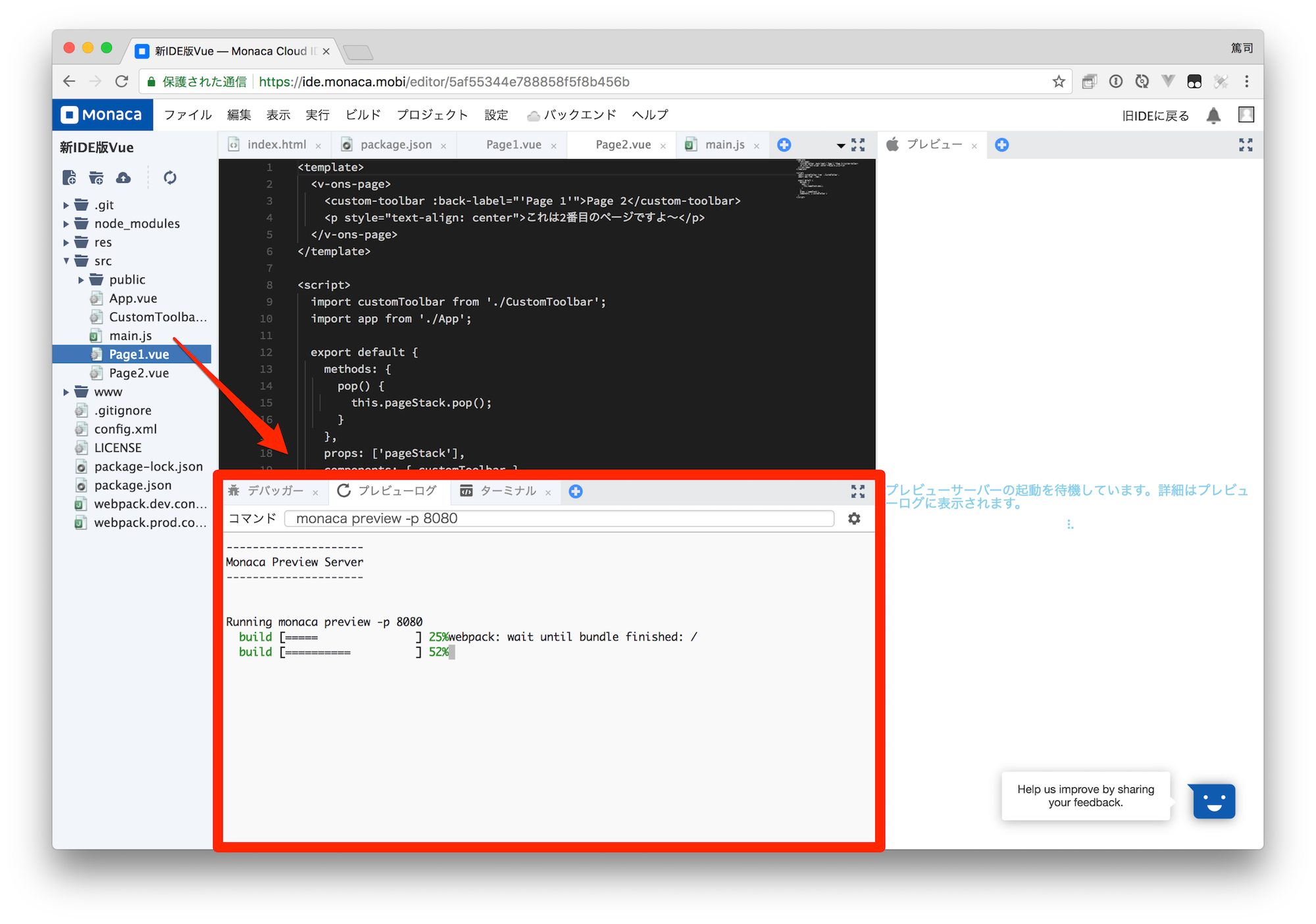Open the バックエンド menu

[572, 115]
